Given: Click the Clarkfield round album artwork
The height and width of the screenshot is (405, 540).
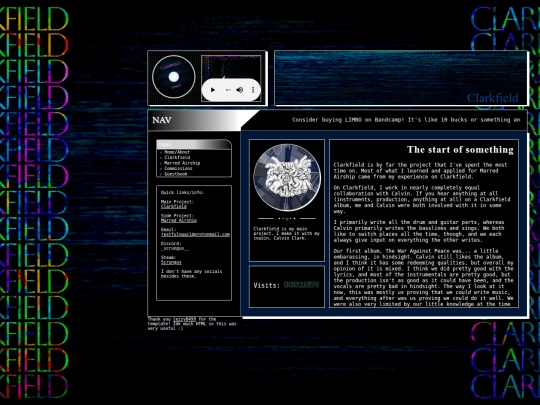Looking at the screenshot, I should pos(287,177).
